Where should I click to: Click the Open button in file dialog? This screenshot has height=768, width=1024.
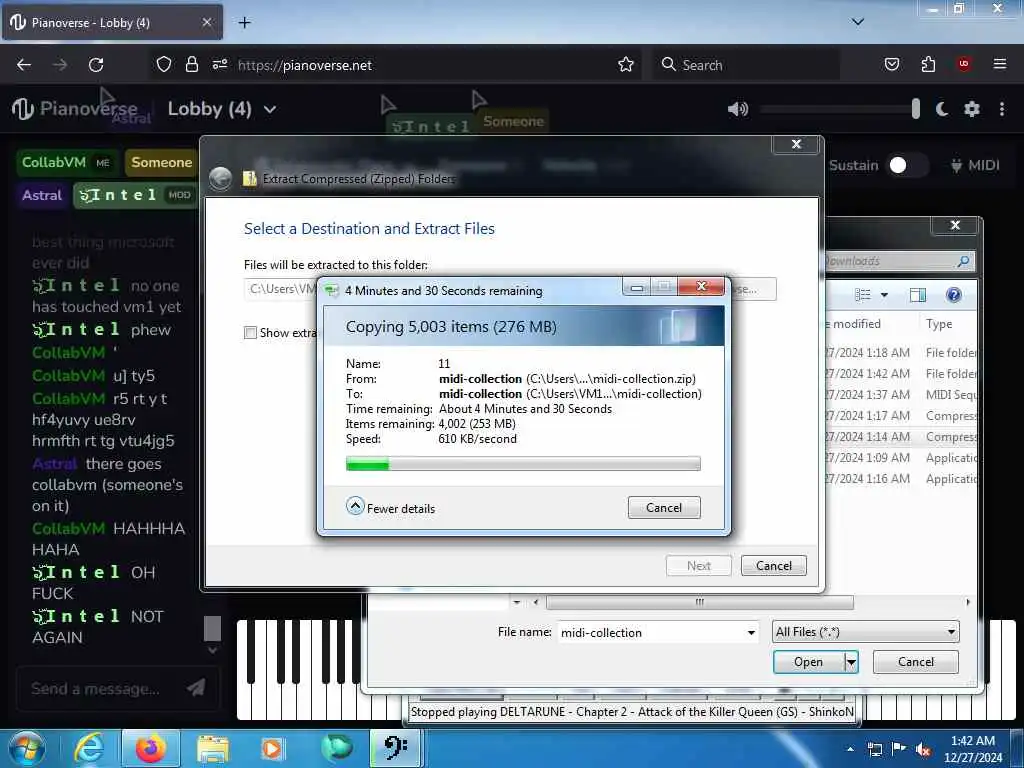tap(808, 662)
